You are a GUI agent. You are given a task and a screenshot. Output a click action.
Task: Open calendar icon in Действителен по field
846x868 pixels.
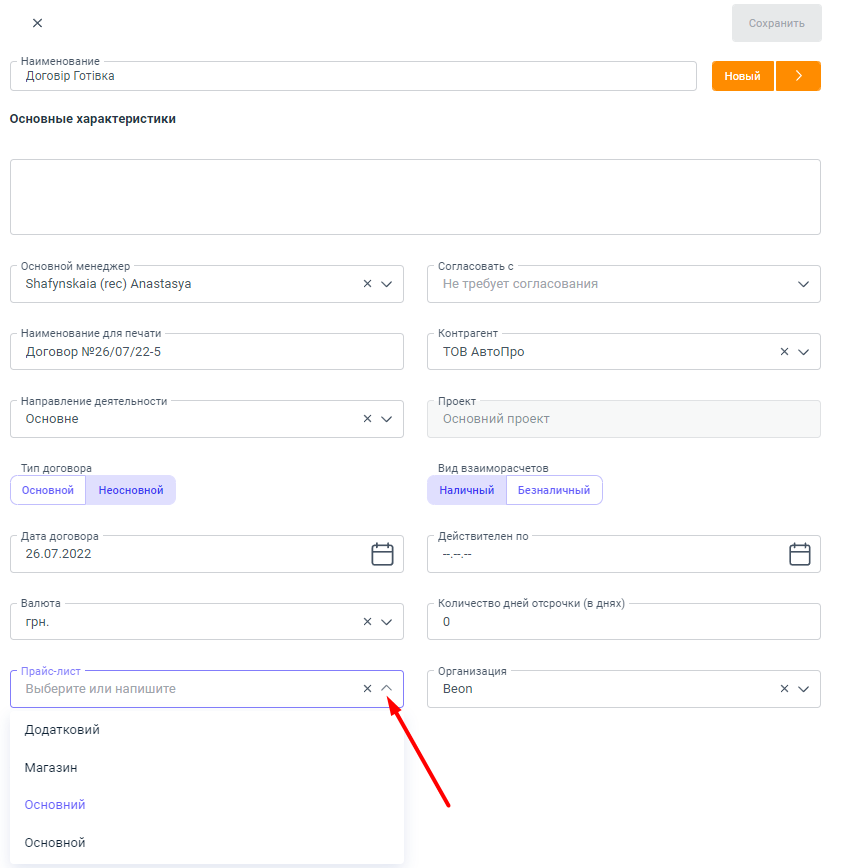tap(799, 554)
